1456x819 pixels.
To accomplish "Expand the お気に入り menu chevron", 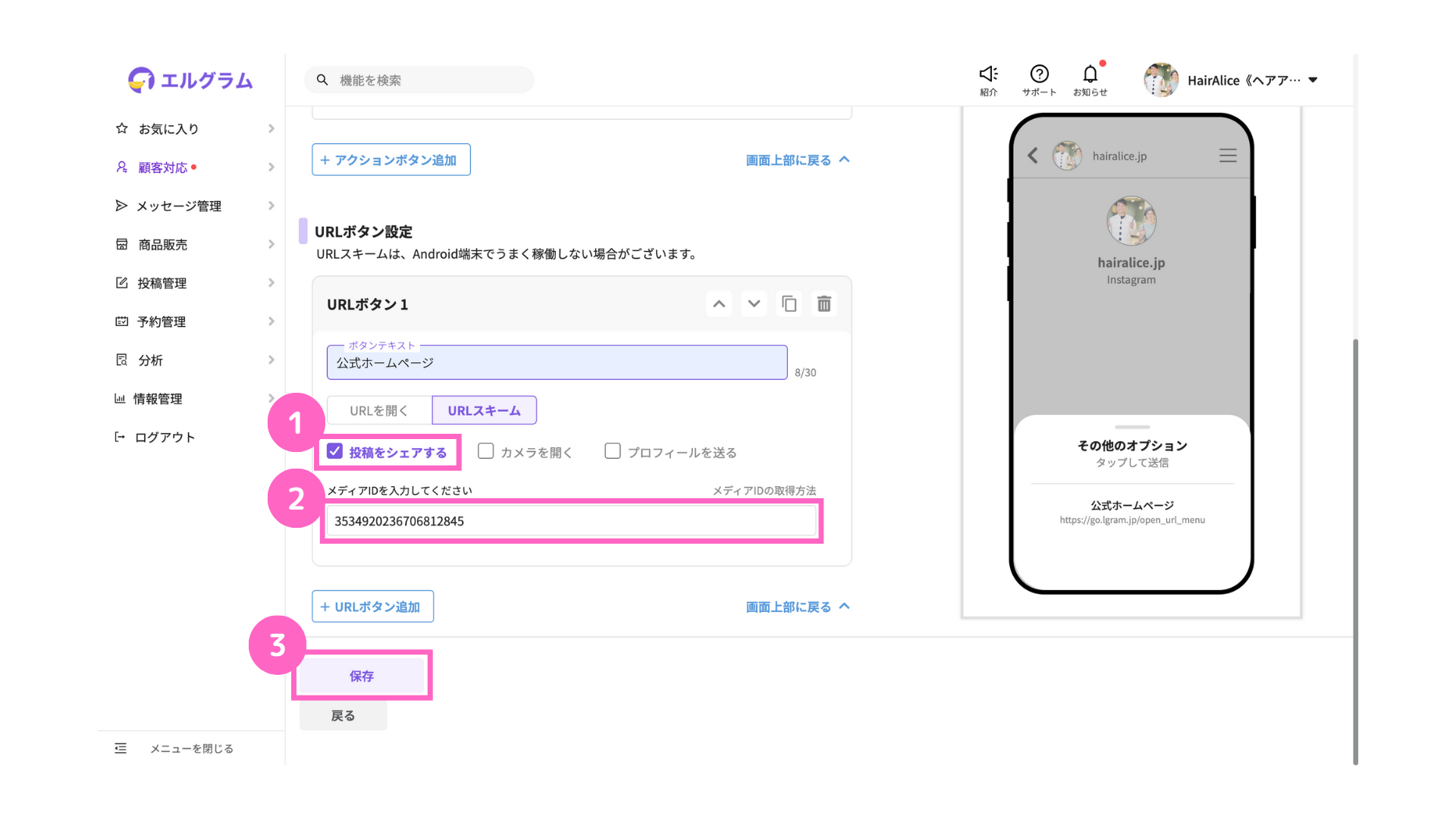I will click(x=271, y=128).
